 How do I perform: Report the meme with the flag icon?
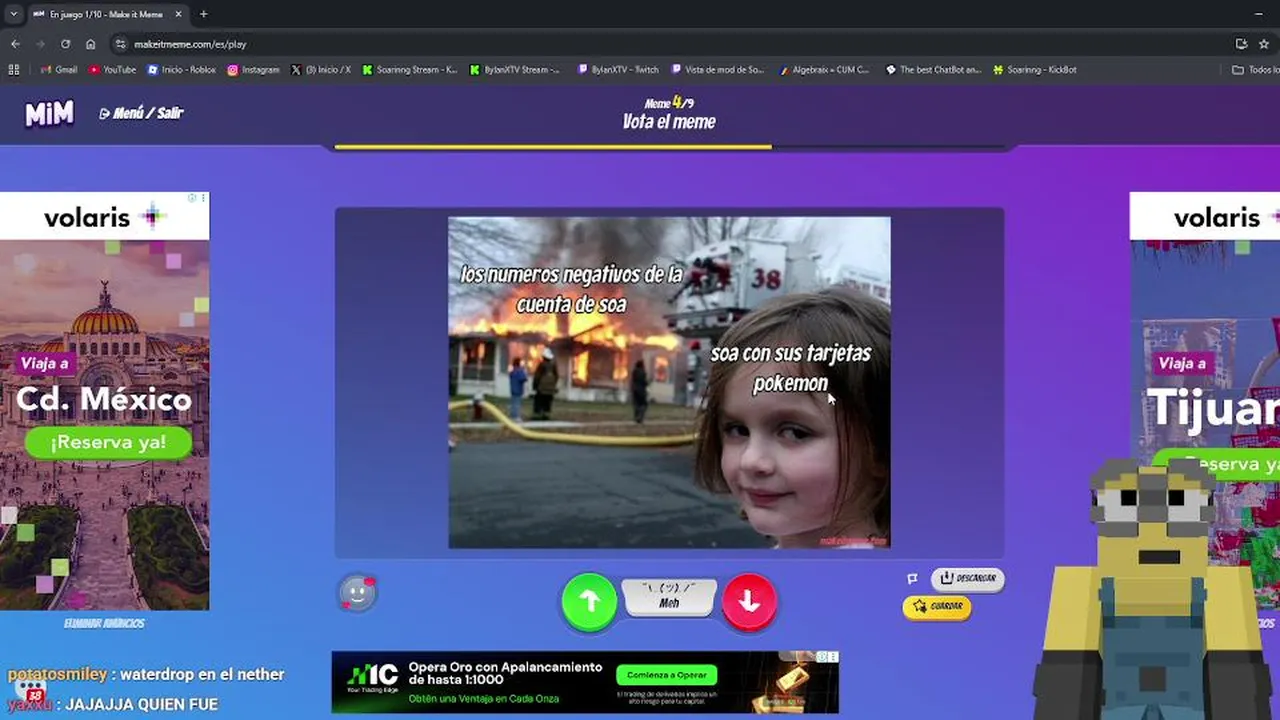tap(912, 578)
